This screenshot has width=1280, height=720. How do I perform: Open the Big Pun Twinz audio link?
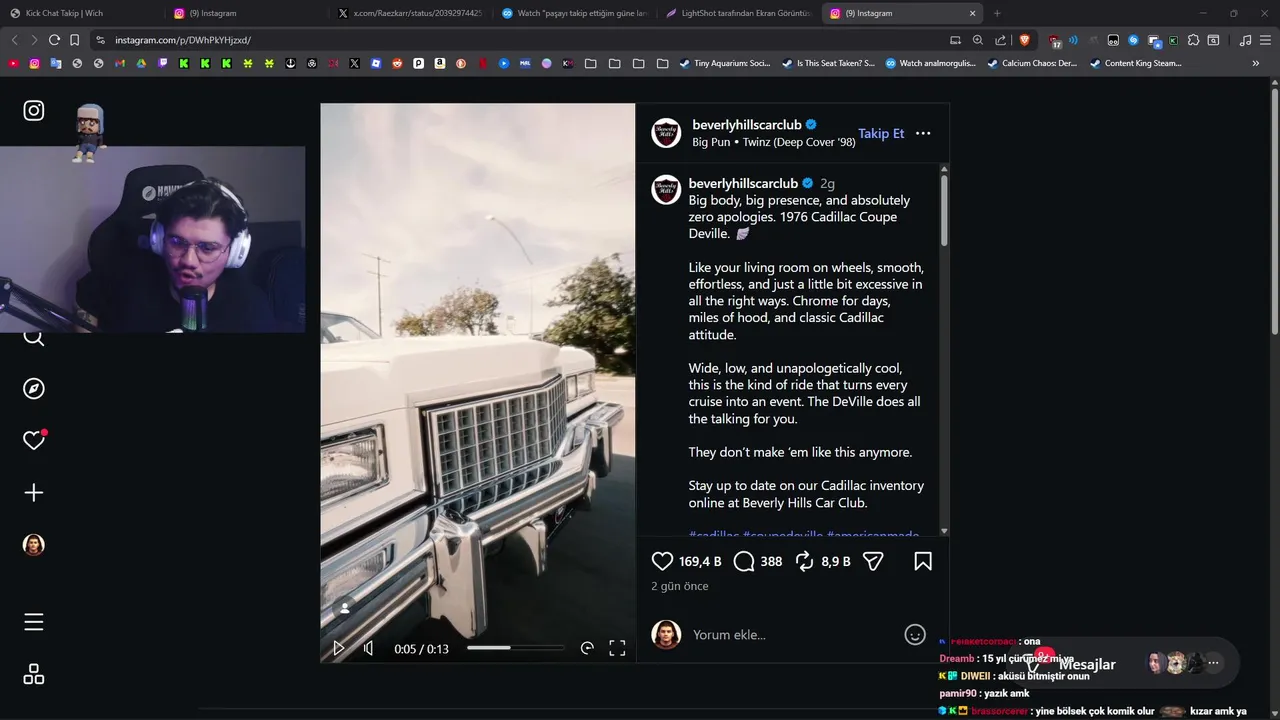[774, 142]
